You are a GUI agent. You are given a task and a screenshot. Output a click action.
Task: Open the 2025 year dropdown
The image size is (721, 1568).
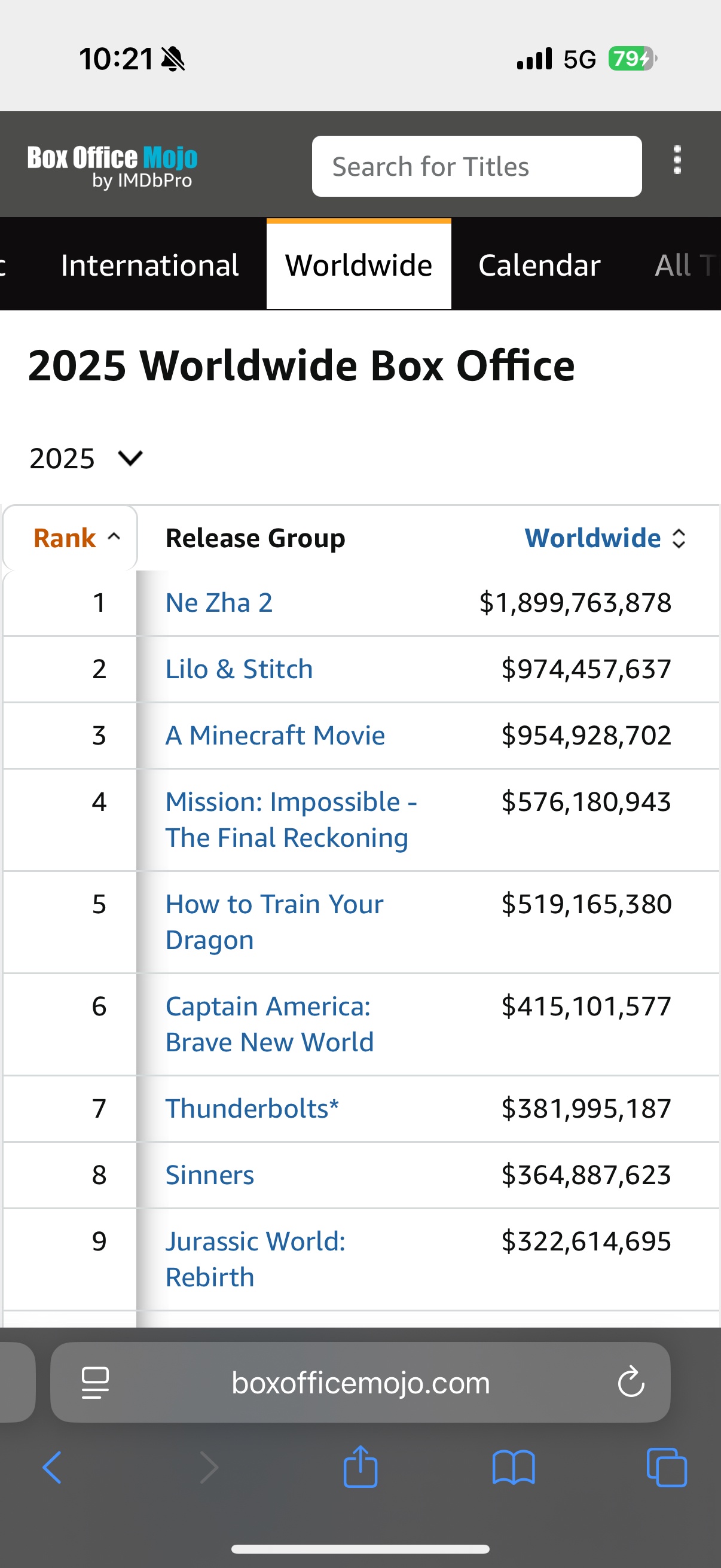coord(85,458)
